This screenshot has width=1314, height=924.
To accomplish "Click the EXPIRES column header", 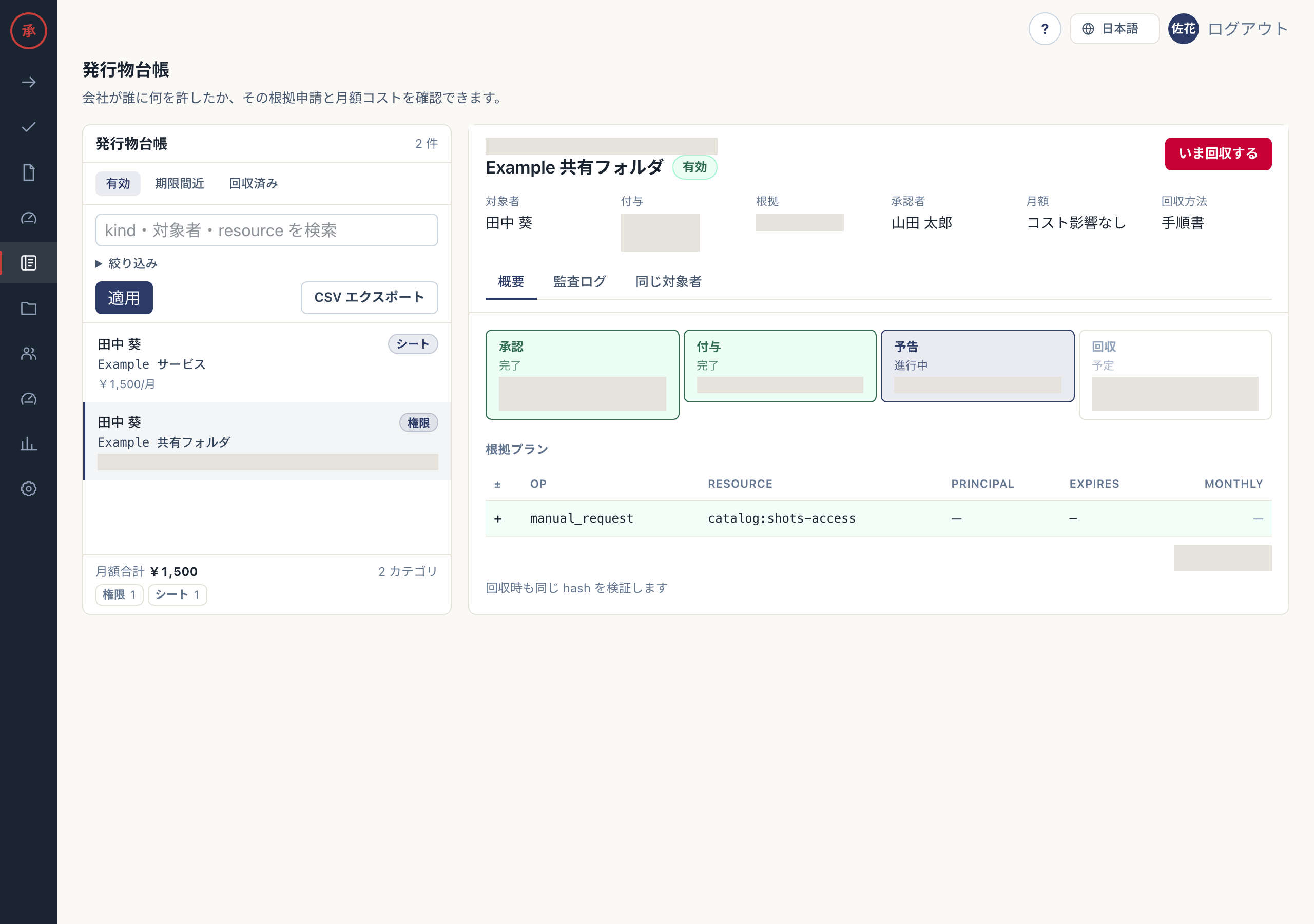I will [1094, 484].
